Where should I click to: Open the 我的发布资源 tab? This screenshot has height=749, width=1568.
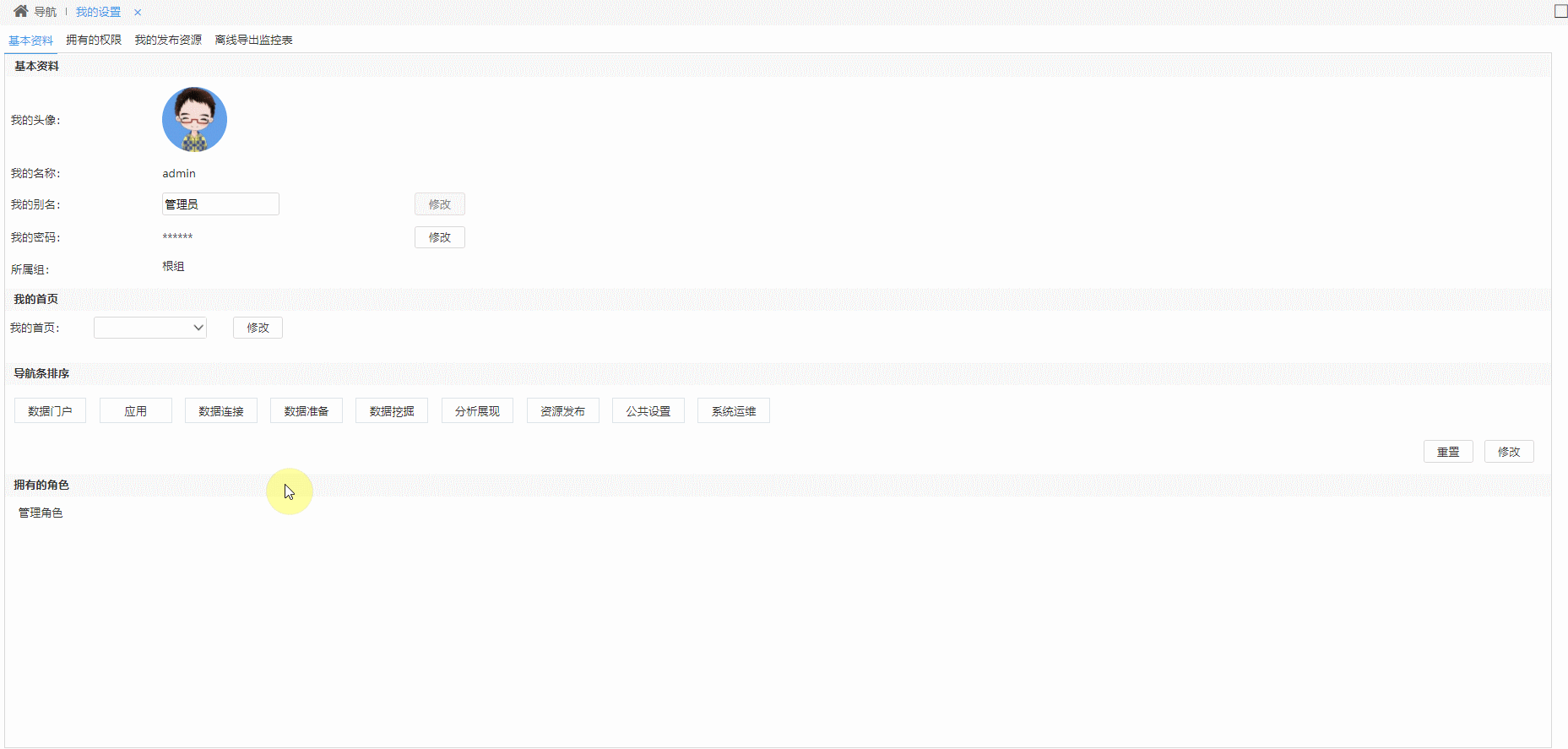[x=168, y=40]
